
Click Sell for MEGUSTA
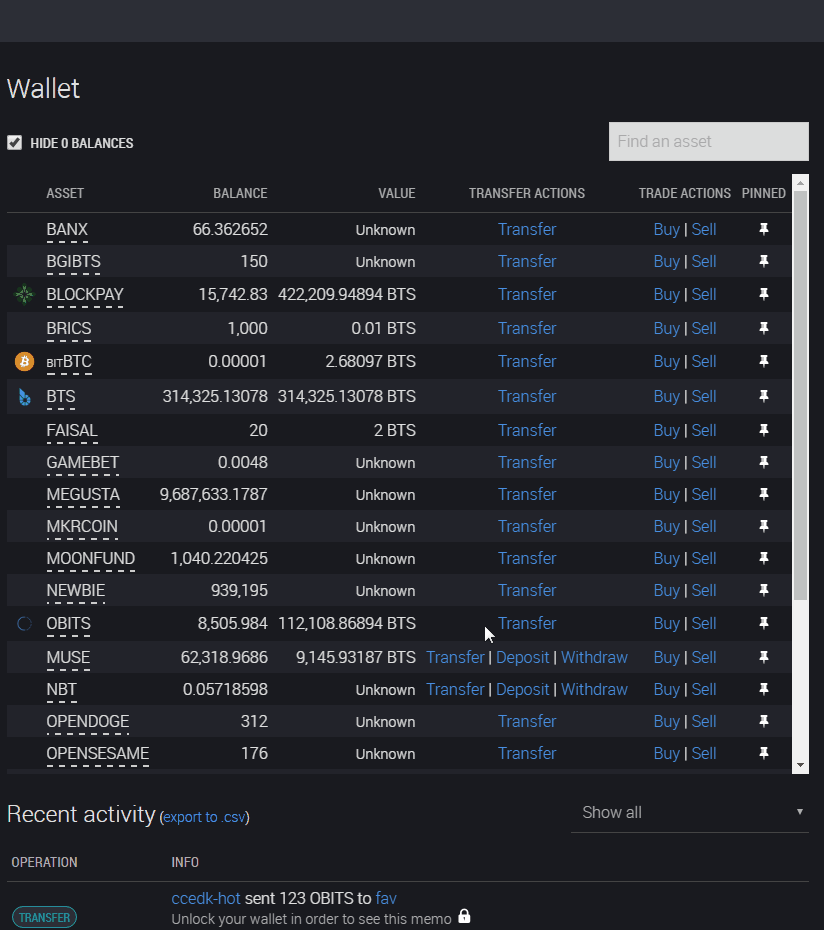(704, 495)
